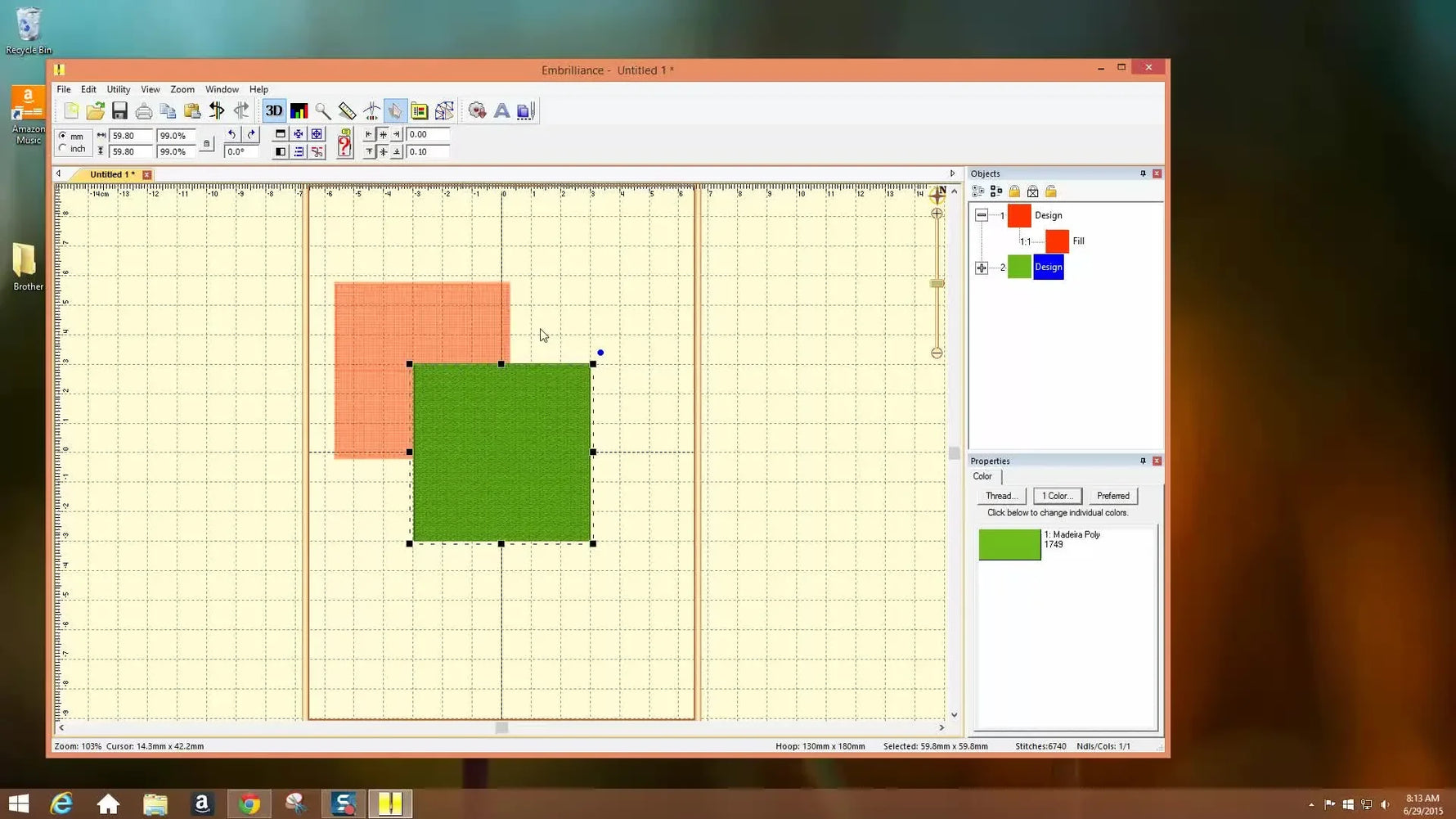
Task: Collapse all objects tree icon
Action: pyautogui.click(x=995, y=191)
